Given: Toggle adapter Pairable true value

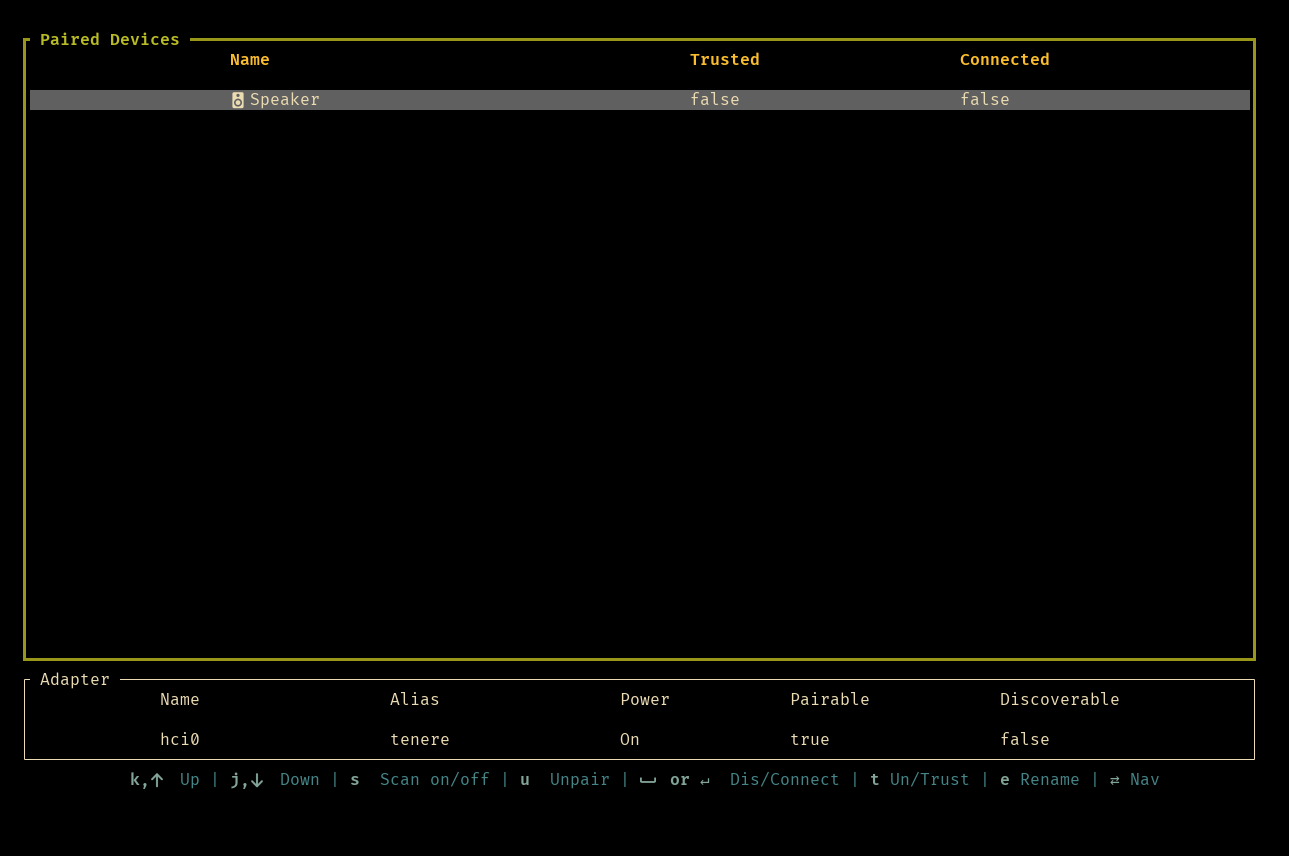Looking at the screenshot, I should click(x=809, y=740).
